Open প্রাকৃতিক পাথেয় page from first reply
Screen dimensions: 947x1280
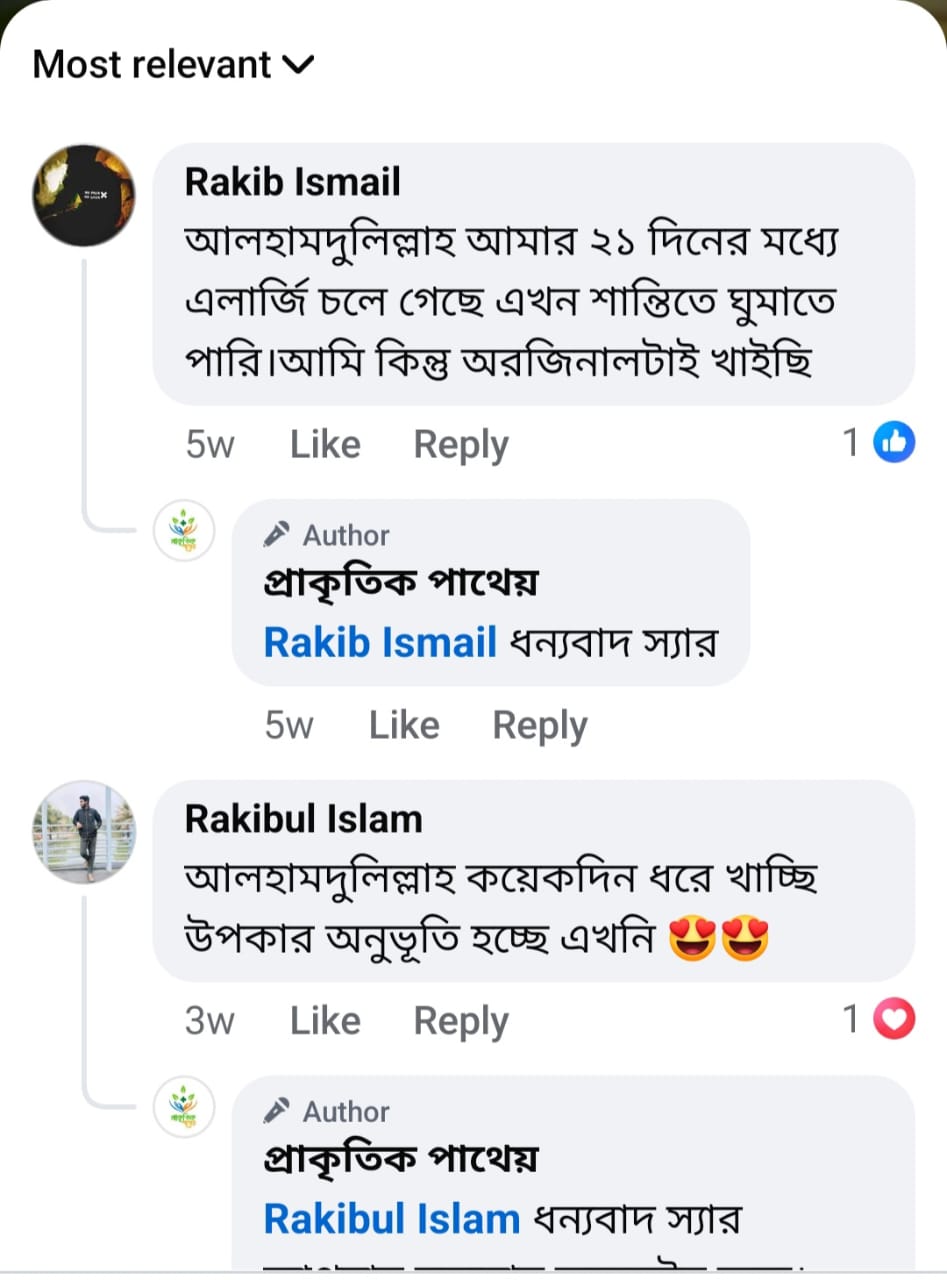[x=400, y=583]
